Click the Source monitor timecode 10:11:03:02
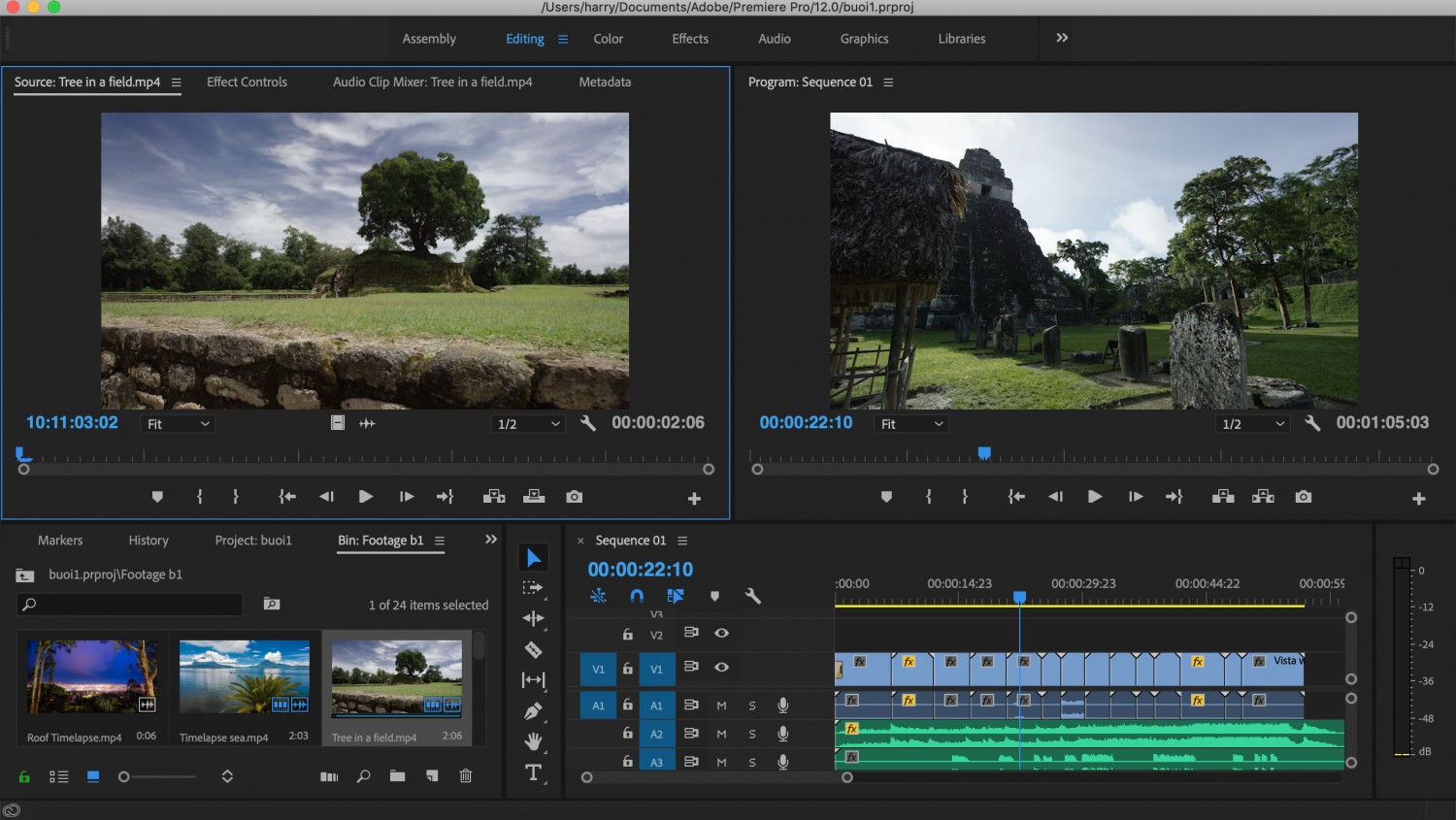This screenshot has width=1456, height=820. coord(72,423)
